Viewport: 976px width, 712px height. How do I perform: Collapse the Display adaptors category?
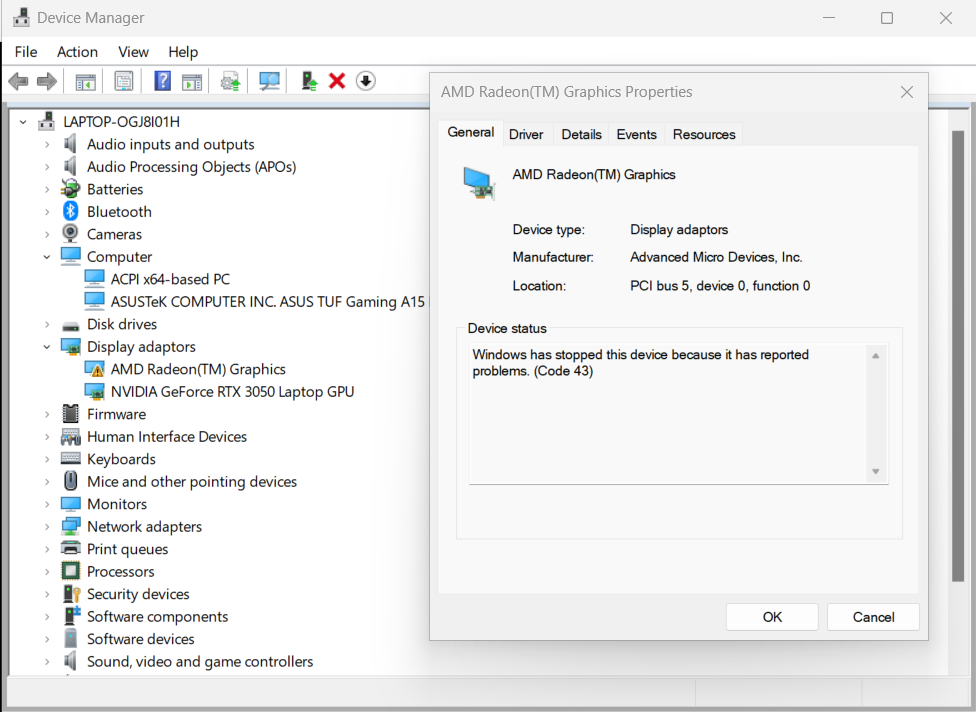click(x=47, y=347)
